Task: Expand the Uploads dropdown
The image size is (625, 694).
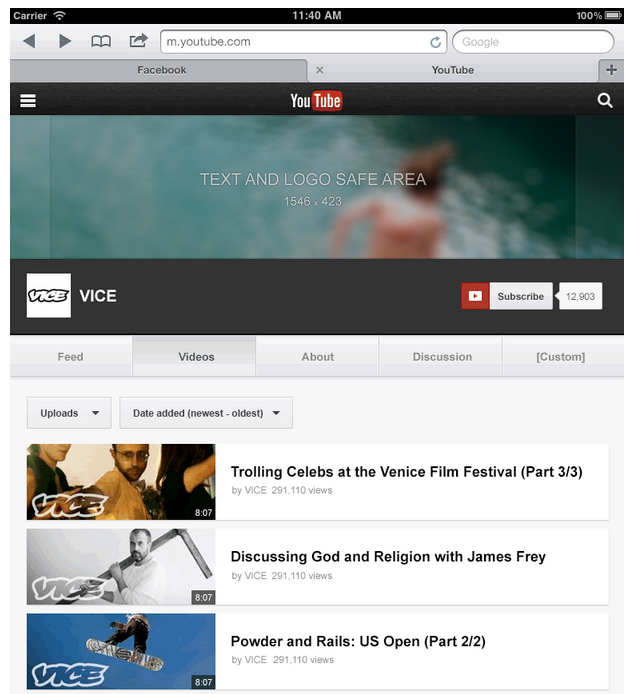Action: [x=69, y=413]
